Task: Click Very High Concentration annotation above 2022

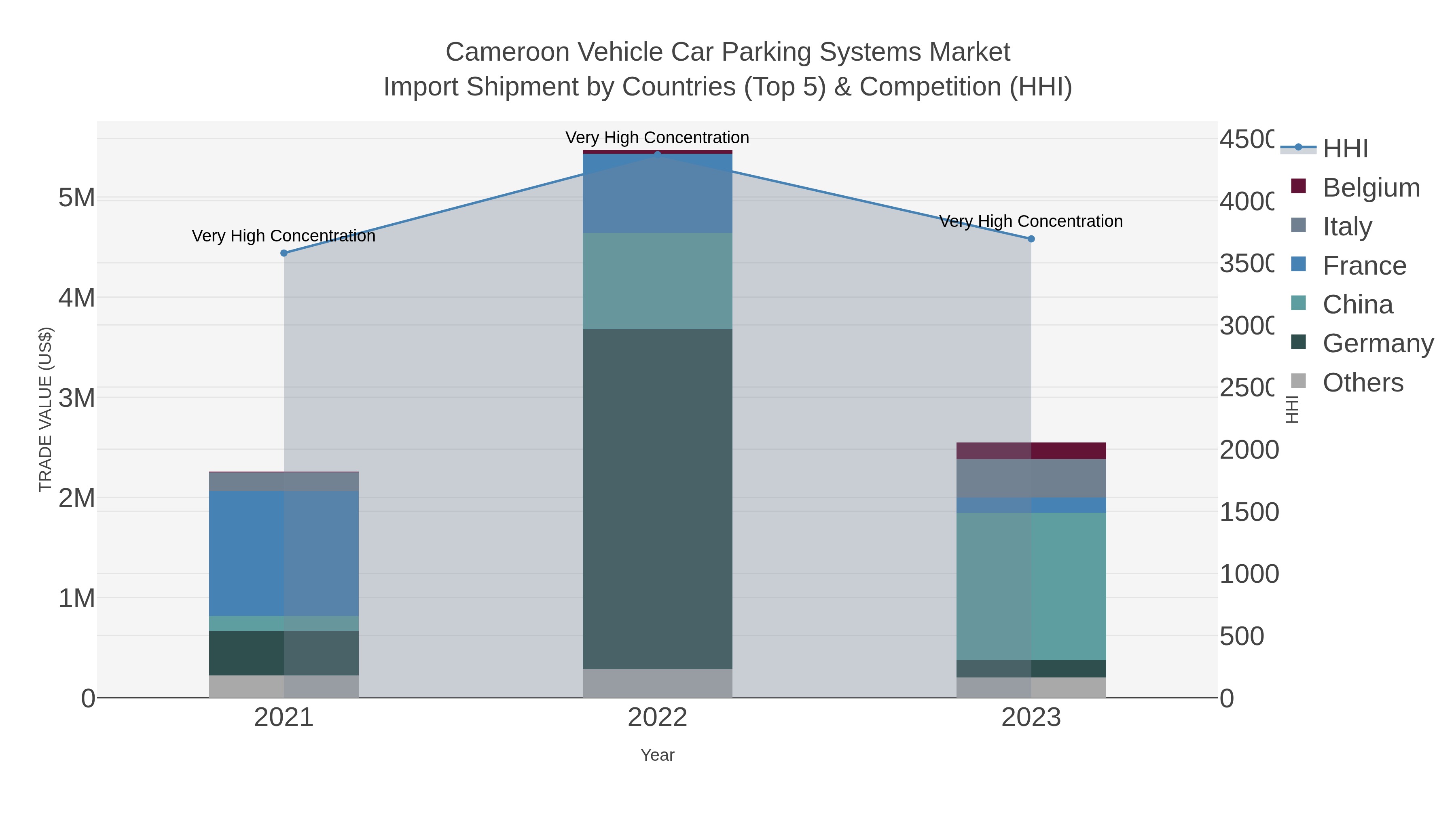Action: click(657, 138)
